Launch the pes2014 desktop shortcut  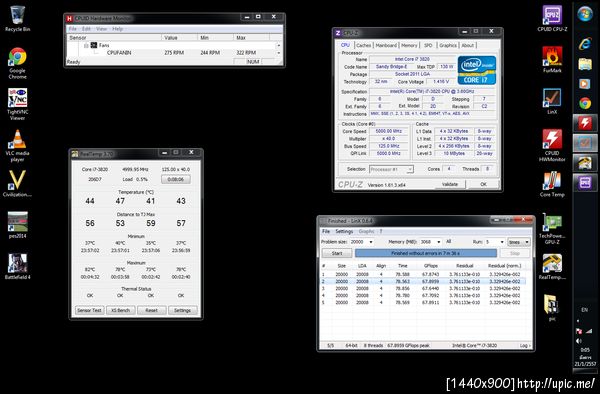pos(17,225)
